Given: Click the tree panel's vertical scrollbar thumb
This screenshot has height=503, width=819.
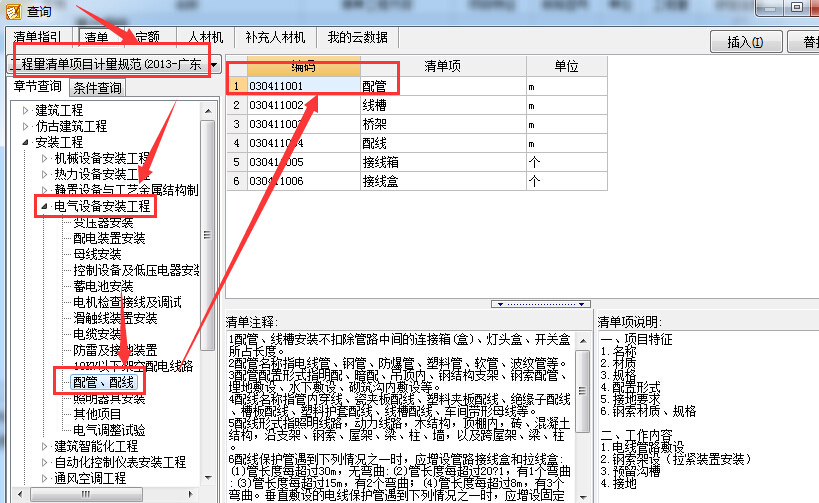Looking at the screenshot, I should [x=208, y=235].
